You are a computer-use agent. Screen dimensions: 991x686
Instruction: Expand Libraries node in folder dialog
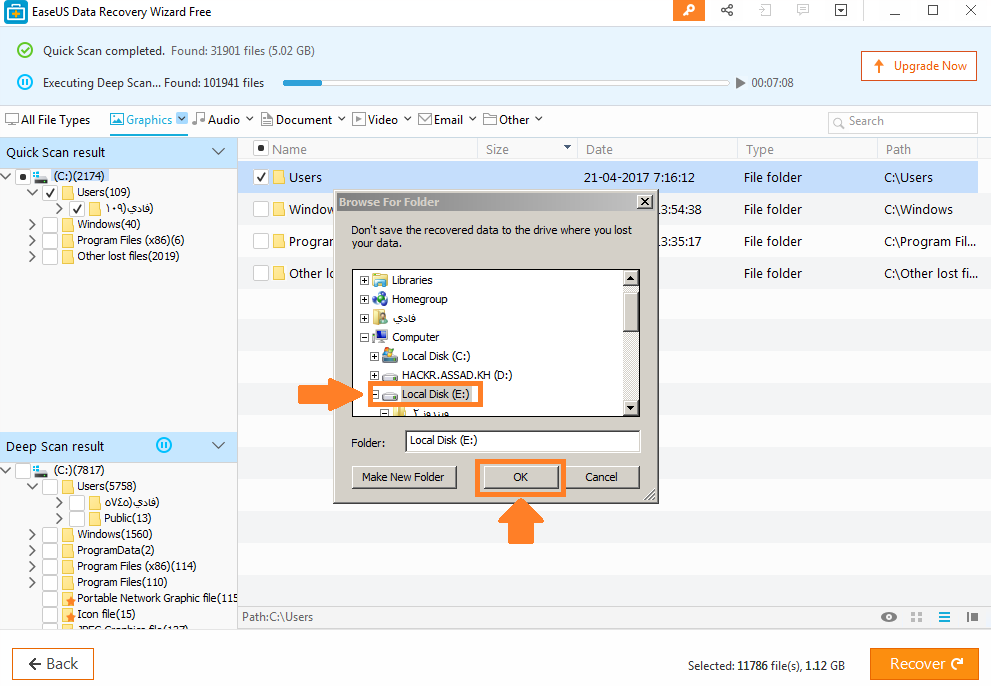coord(364,280)
